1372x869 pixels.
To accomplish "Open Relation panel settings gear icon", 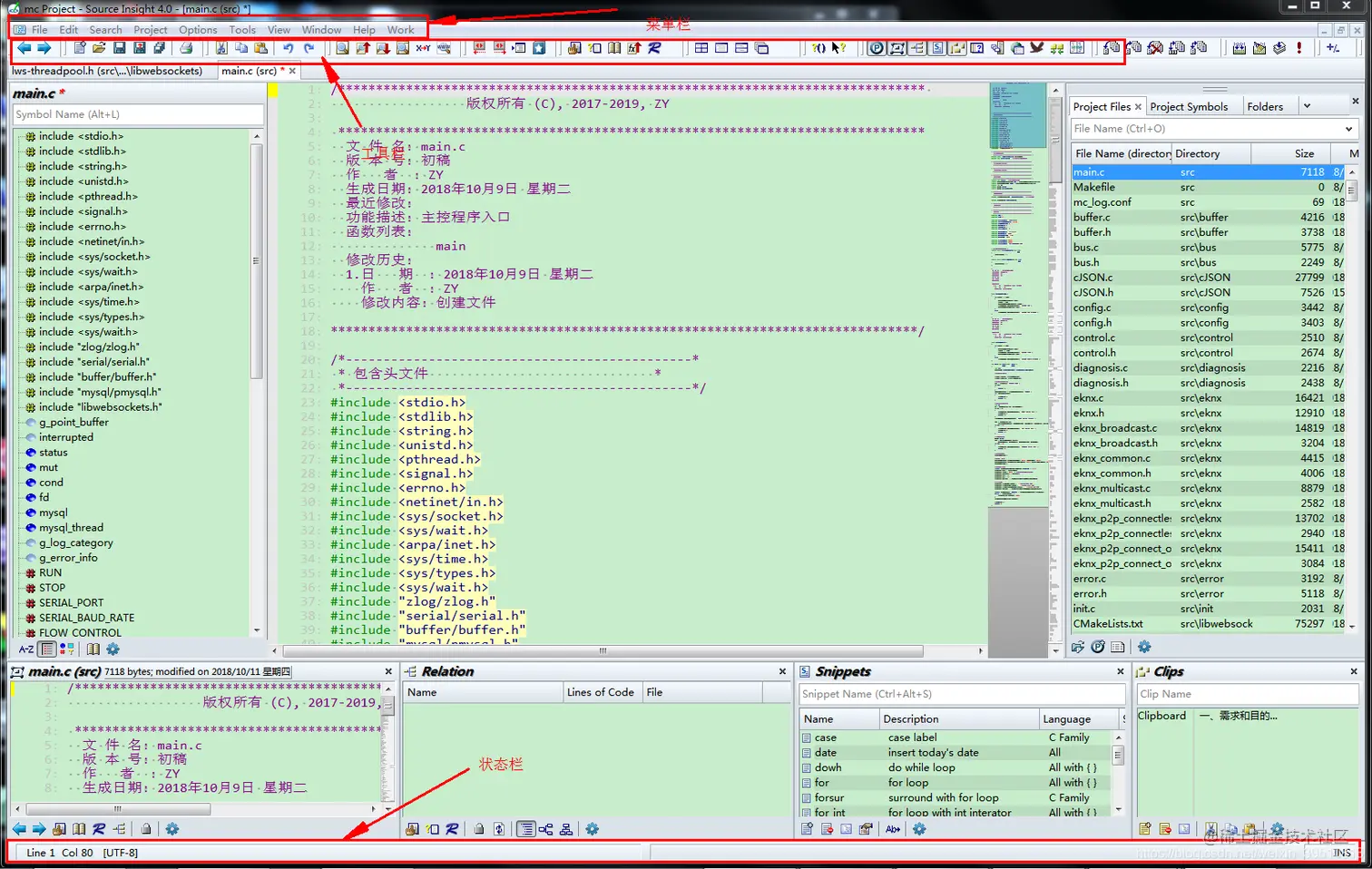I will tap(592, 829).
